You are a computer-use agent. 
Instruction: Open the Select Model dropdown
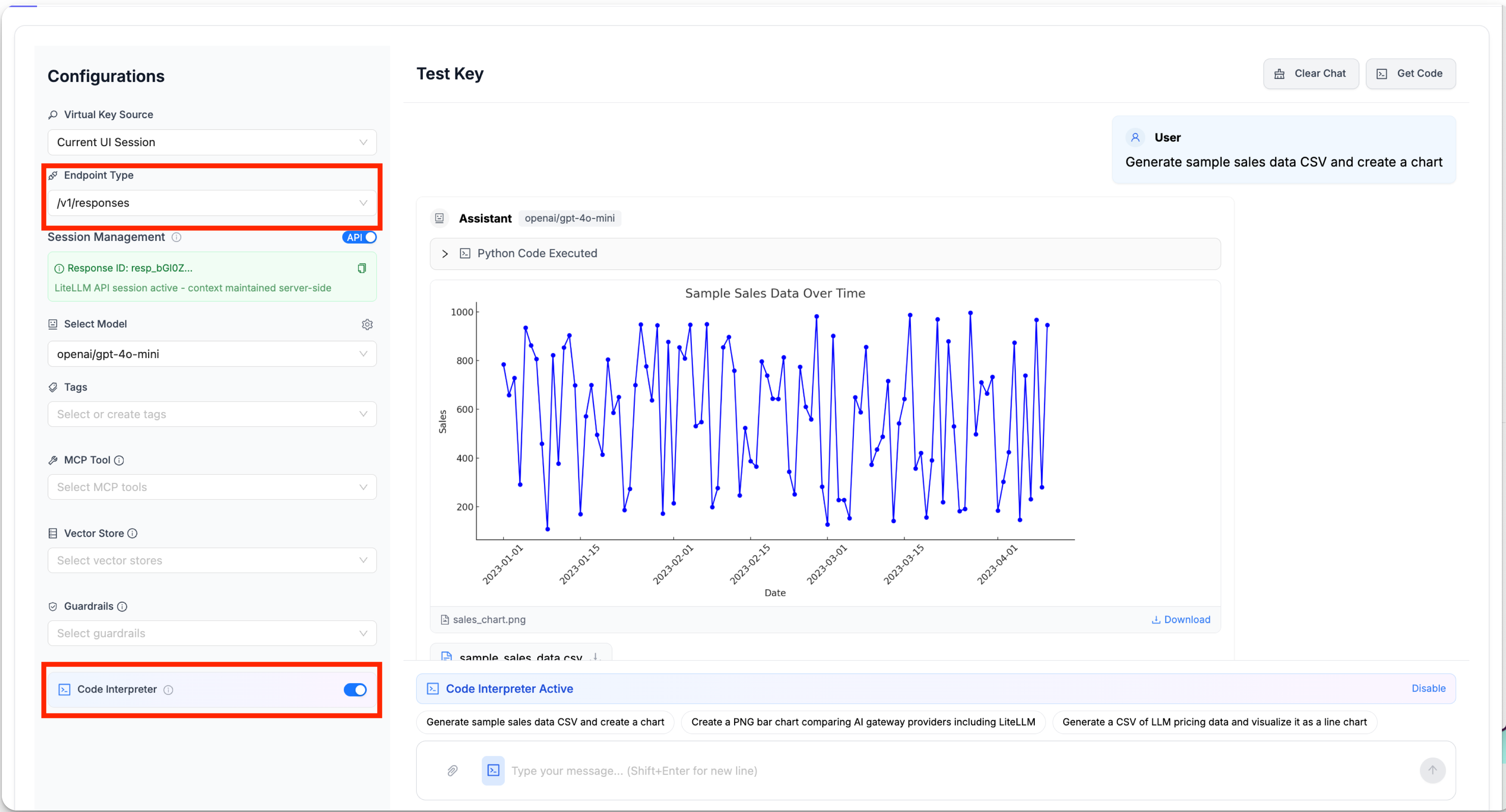pyautogui.click(x=212, y=354)
